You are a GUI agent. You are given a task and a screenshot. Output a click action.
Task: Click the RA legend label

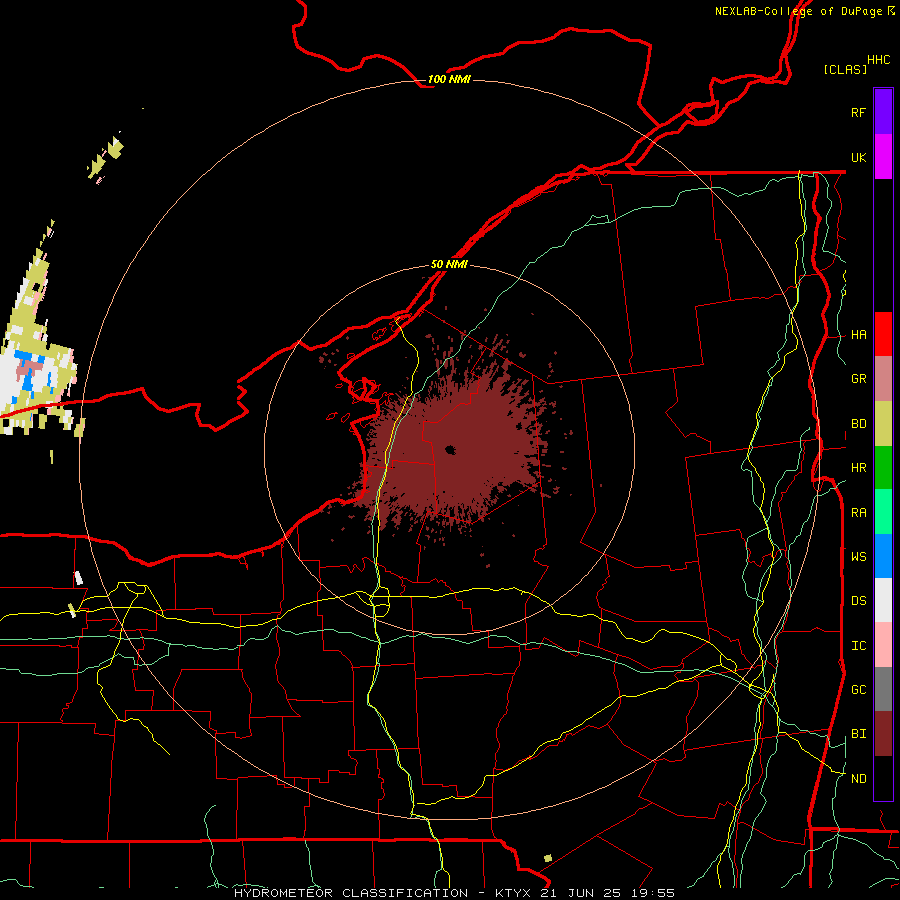858,513
